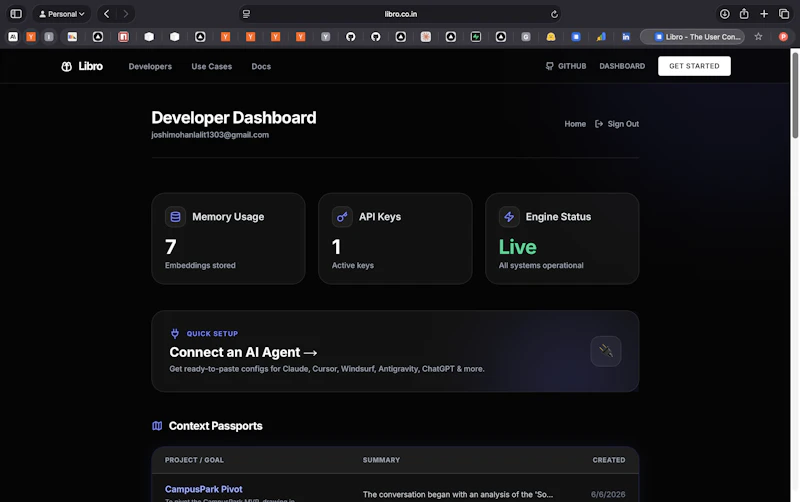Open the Developers nav menu
This screenshot has height=502, width=800.
click(x=150, y=66)
